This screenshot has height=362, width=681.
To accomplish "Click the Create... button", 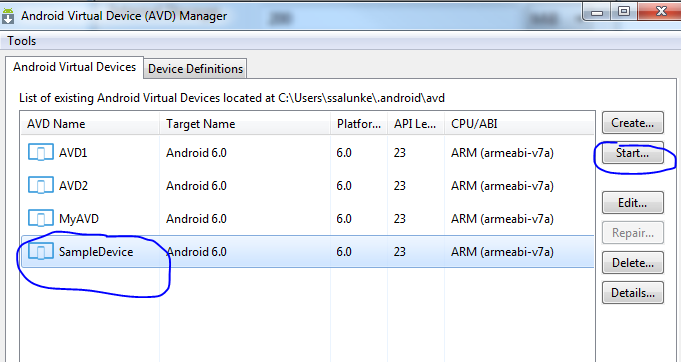I will pyautogui.click(x=632, y=123).
